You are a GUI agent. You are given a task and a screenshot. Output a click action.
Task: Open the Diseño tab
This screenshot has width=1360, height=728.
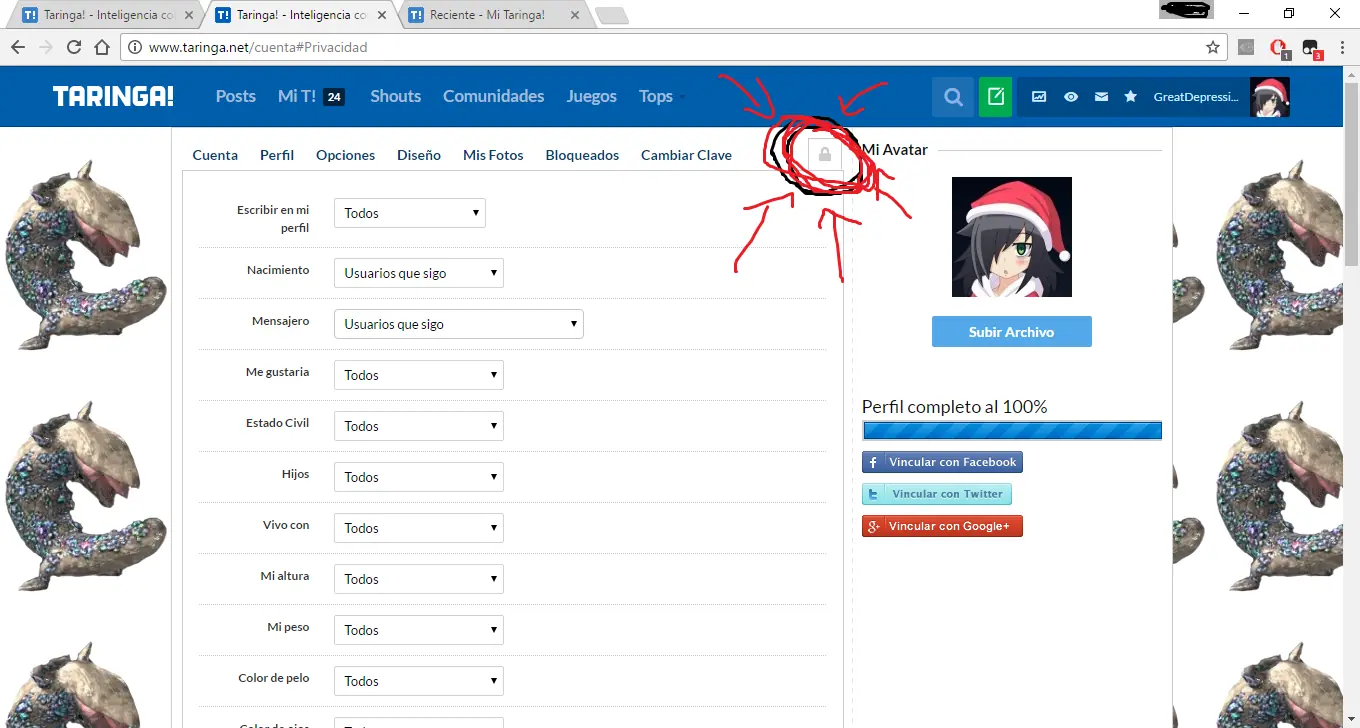(419, 155)
